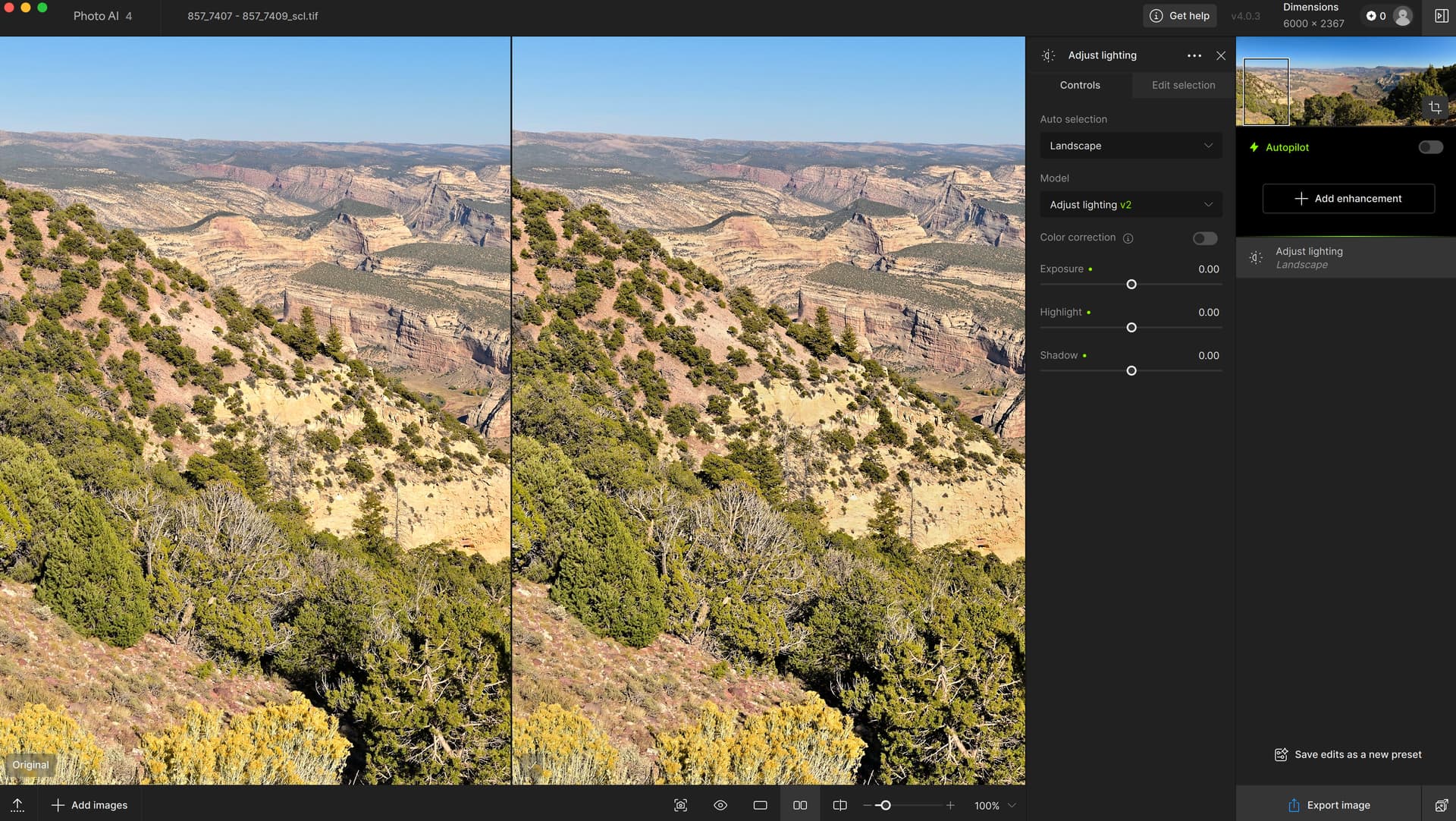Click the Exposure slider handle
This screenshot has width=1456, height=821.
(x=1131, y=285)
